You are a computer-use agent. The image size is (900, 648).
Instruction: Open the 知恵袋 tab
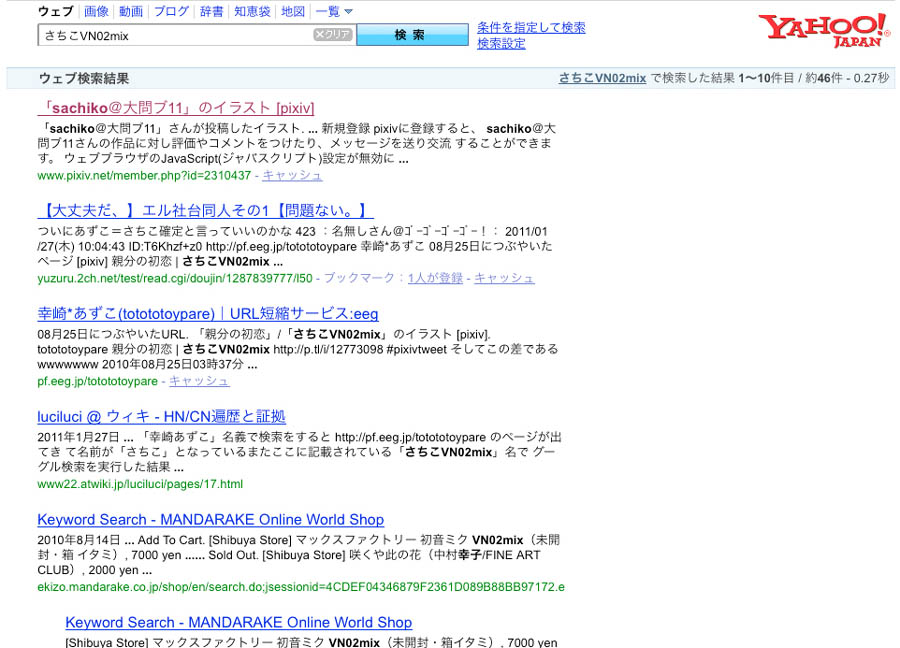252,12
